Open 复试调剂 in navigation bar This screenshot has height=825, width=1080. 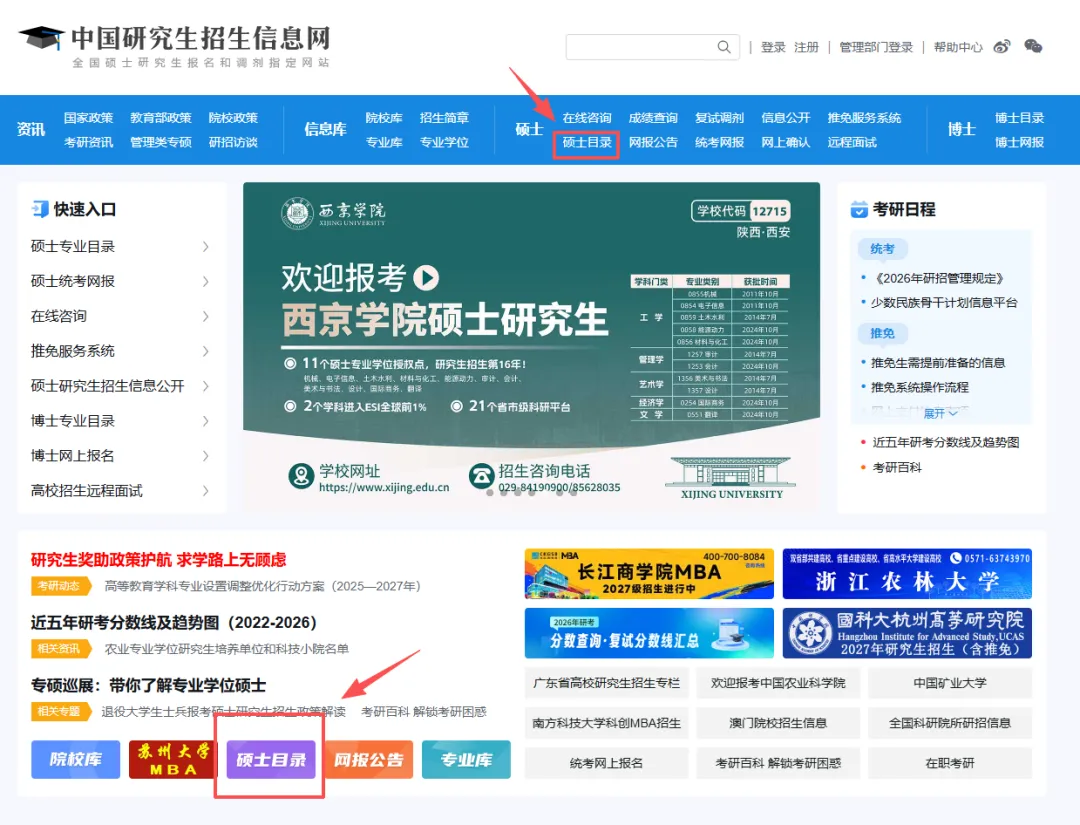tap(719, 118)
